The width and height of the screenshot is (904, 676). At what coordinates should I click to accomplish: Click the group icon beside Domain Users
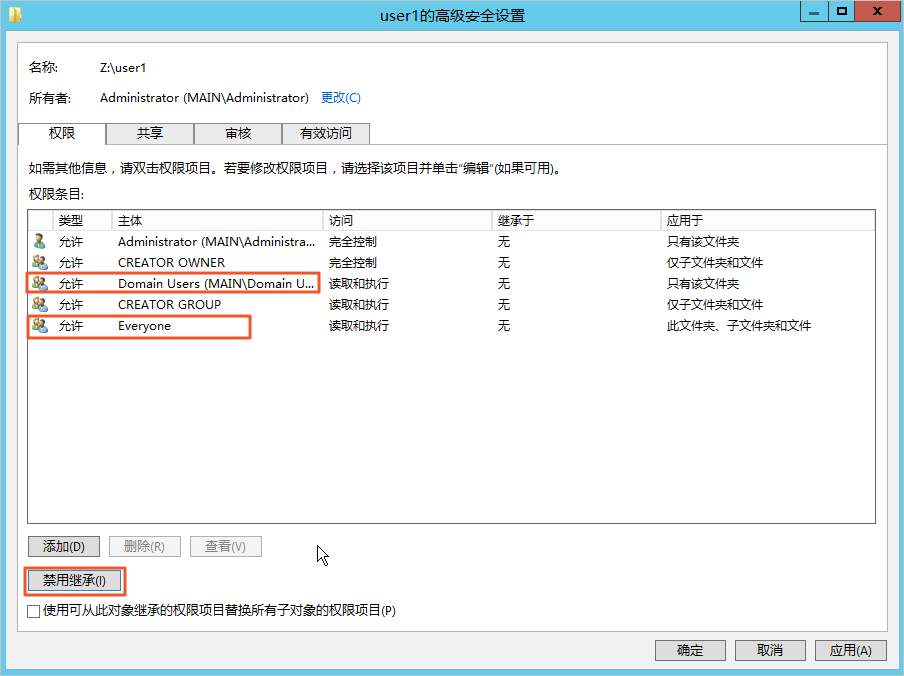click(40, 283)
